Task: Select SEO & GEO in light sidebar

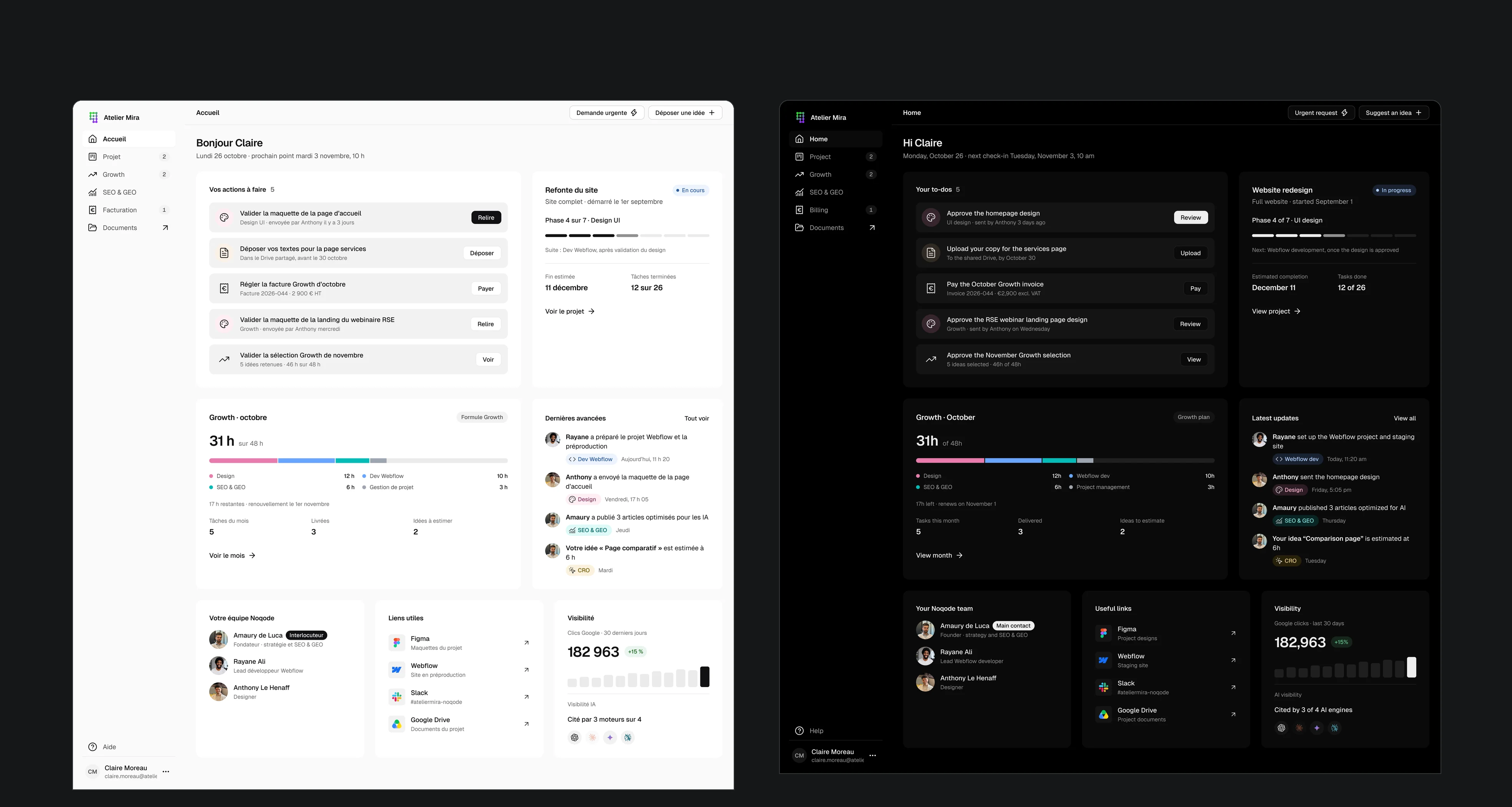Action: click(x=130, y=192)
